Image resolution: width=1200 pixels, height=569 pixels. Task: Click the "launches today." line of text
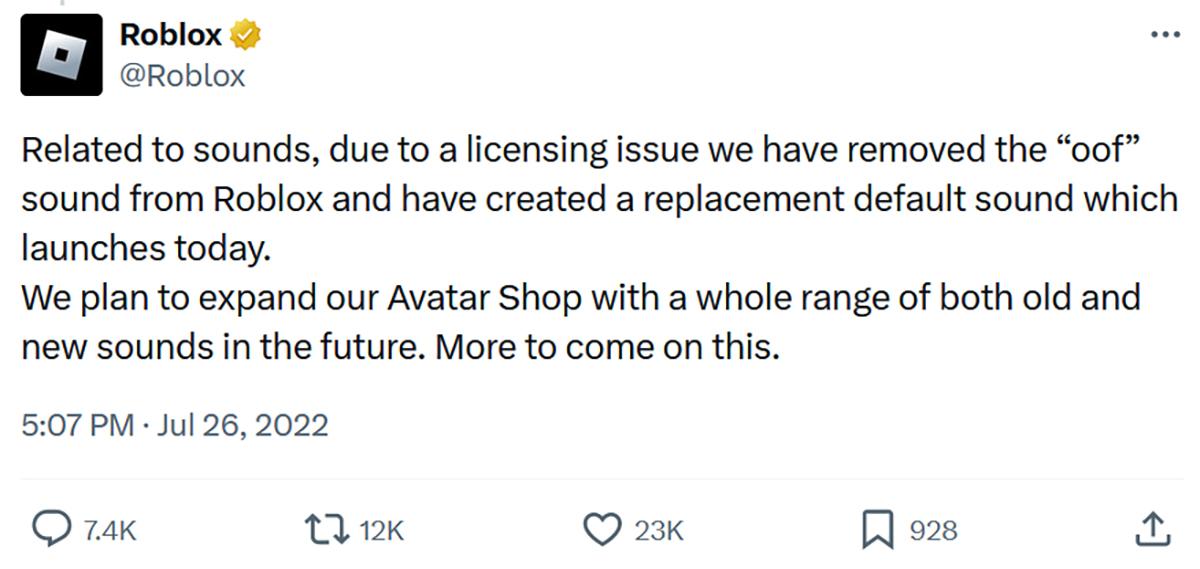146,247
